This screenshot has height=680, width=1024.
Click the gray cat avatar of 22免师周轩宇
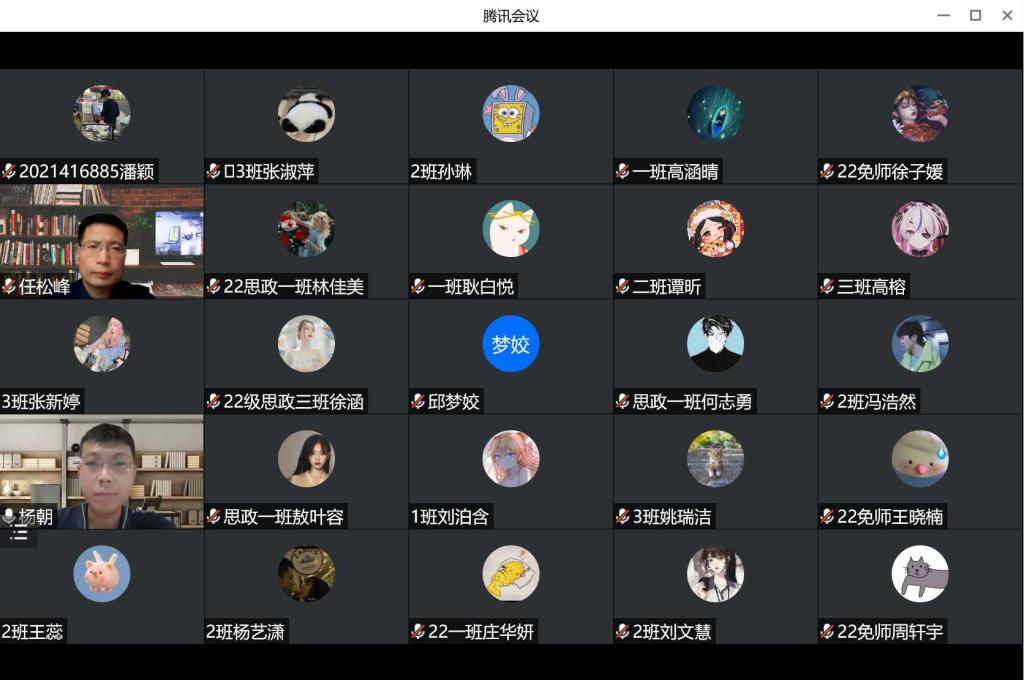(920, 574)
